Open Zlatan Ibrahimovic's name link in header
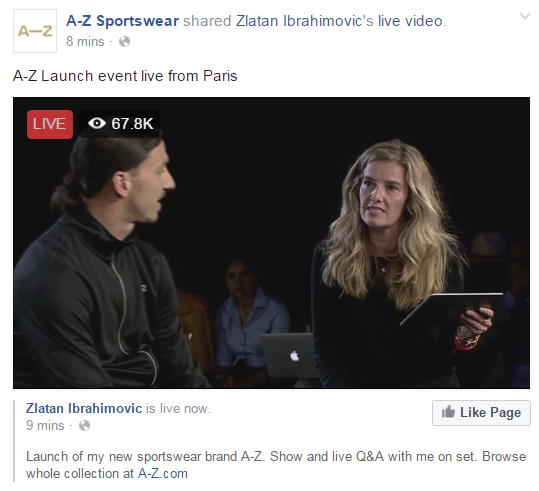The image size is (539, 491). 305,21
